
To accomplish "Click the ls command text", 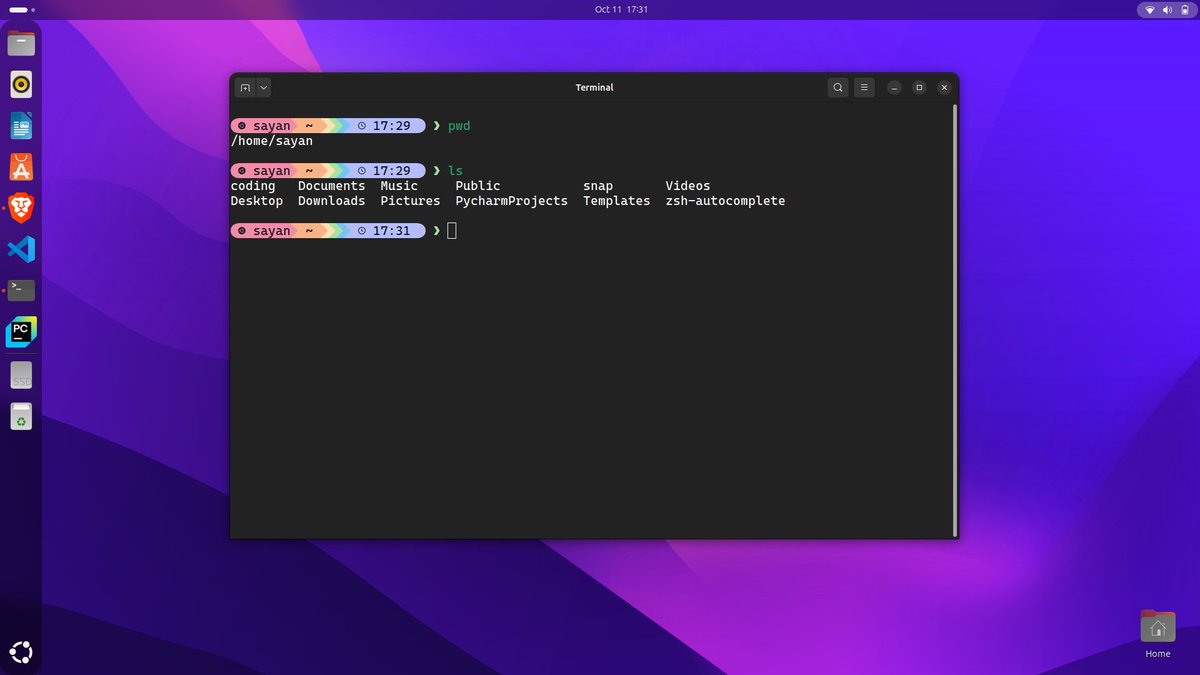I will tap(455, 171).
